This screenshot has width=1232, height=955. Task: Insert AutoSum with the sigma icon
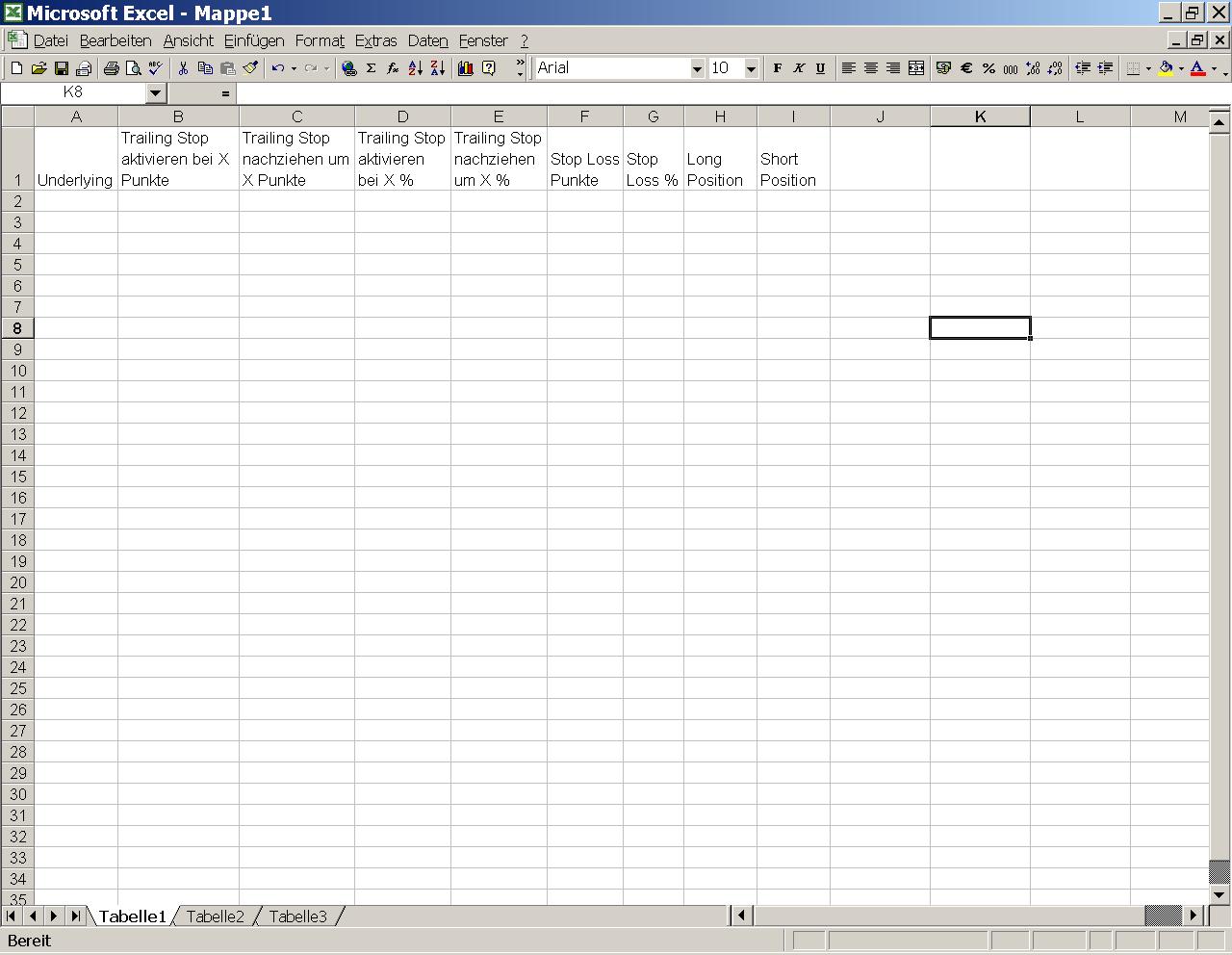372,68
